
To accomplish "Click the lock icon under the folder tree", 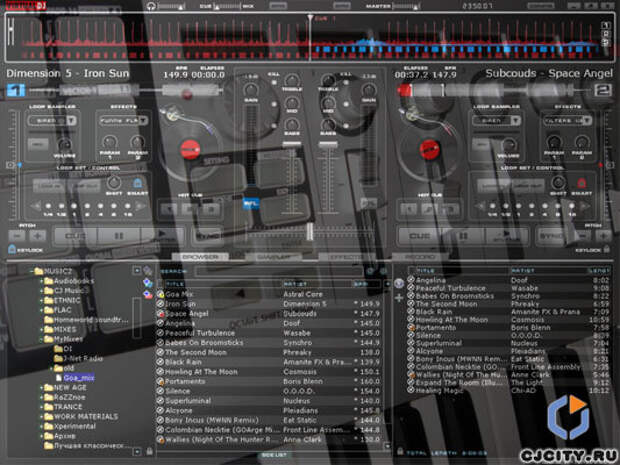I will [x=149, y=452].
